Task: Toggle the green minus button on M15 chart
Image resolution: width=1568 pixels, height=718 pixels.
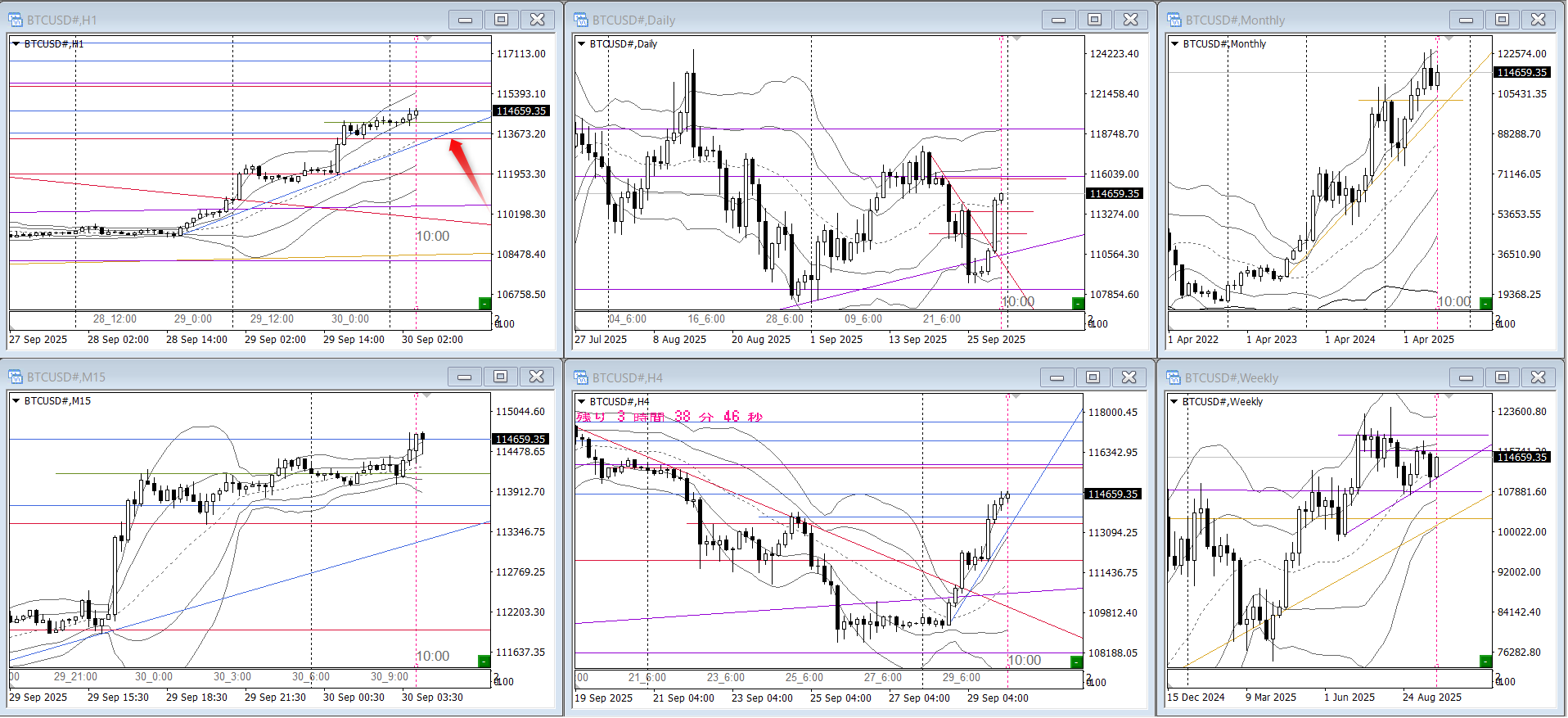Action: [x=484, y=661]
